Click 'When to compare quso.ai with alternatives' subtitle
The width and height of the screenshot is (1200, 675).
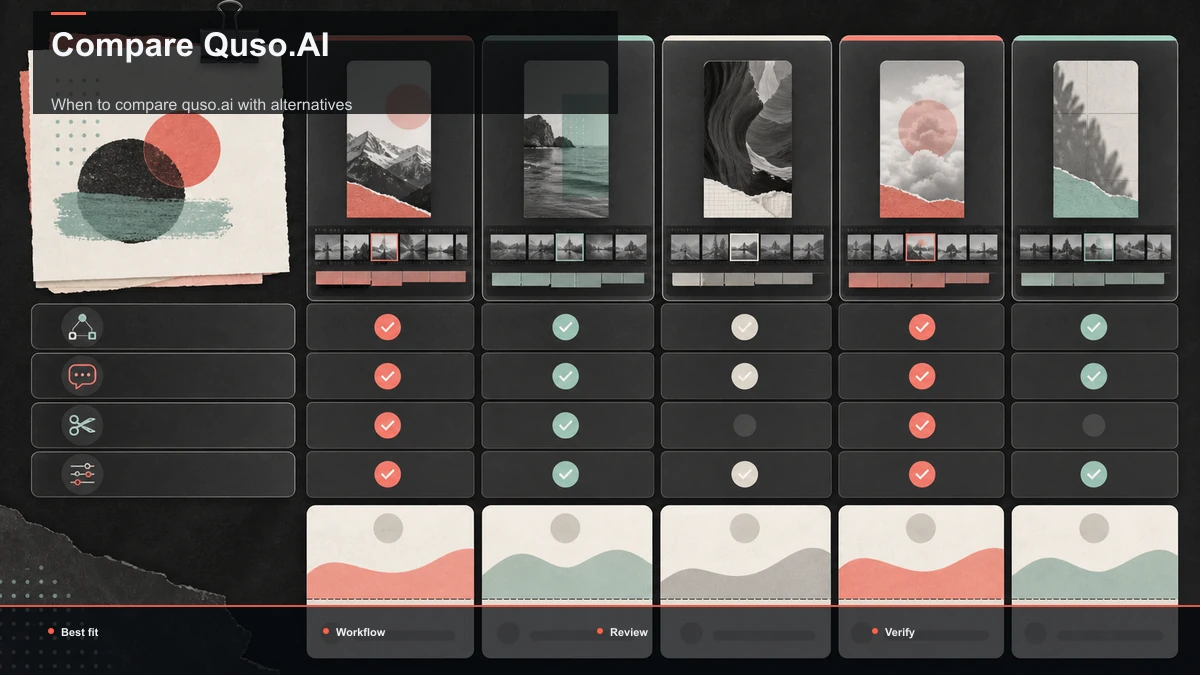tap(201, 104)
